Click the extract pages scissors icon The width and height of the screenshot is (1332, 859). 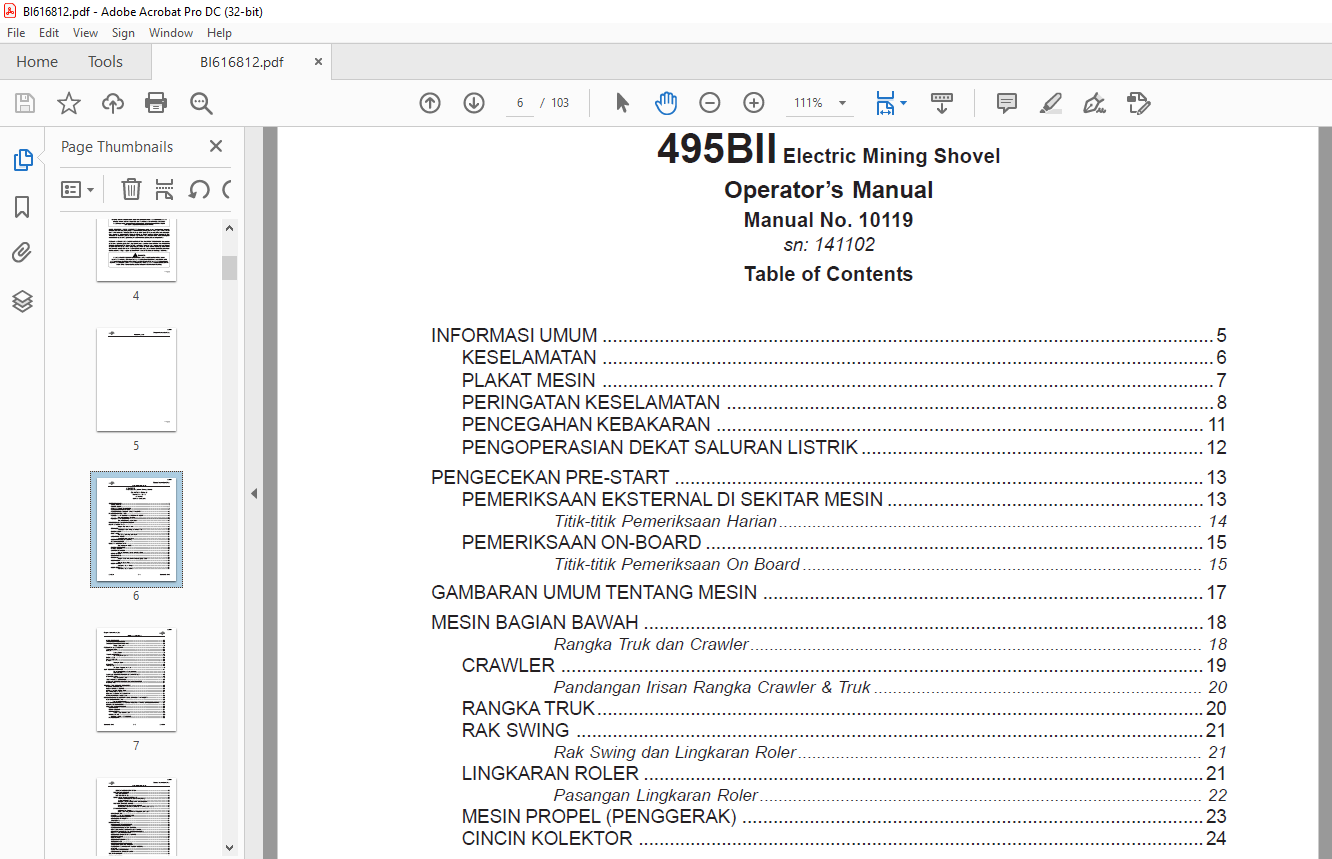[x=165, y=189]
